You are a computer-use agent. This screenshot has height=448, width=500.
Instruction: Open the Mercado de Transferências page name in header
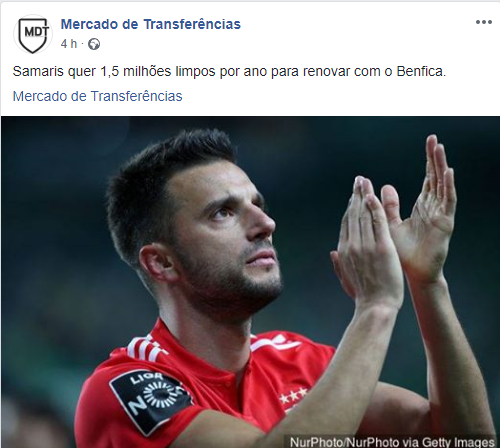point(151,24)
